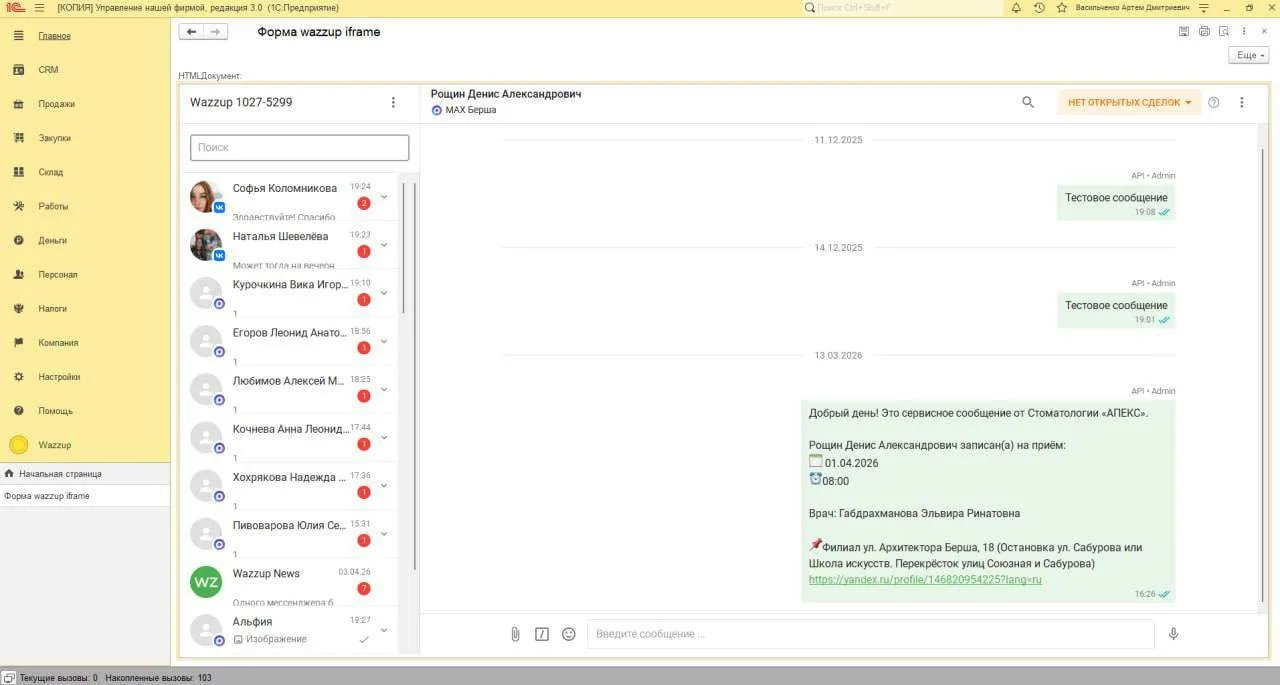This screenshot has width=1280, height=685.
Task: Save the form with the diskette icon
Action: click(x=1184, y=32)
